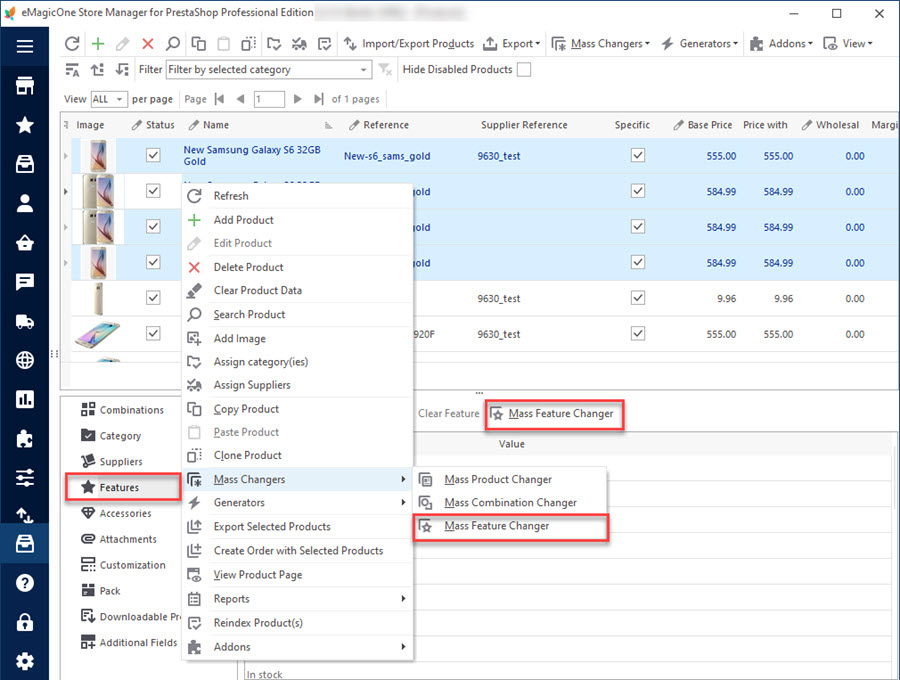
Task: Toggle Specific checkbox in the 920F reference row
Action: pyautogui.click(x=638, y=333)
